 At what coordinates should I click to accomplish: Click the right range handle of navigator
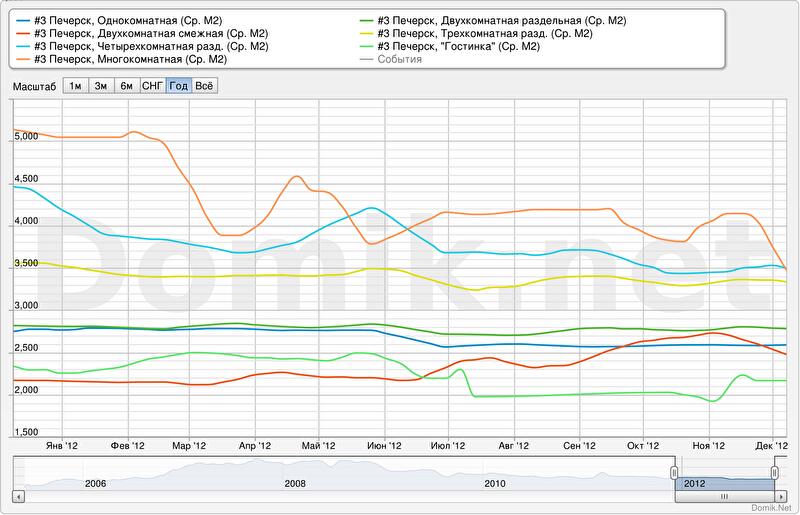[774, 472]
